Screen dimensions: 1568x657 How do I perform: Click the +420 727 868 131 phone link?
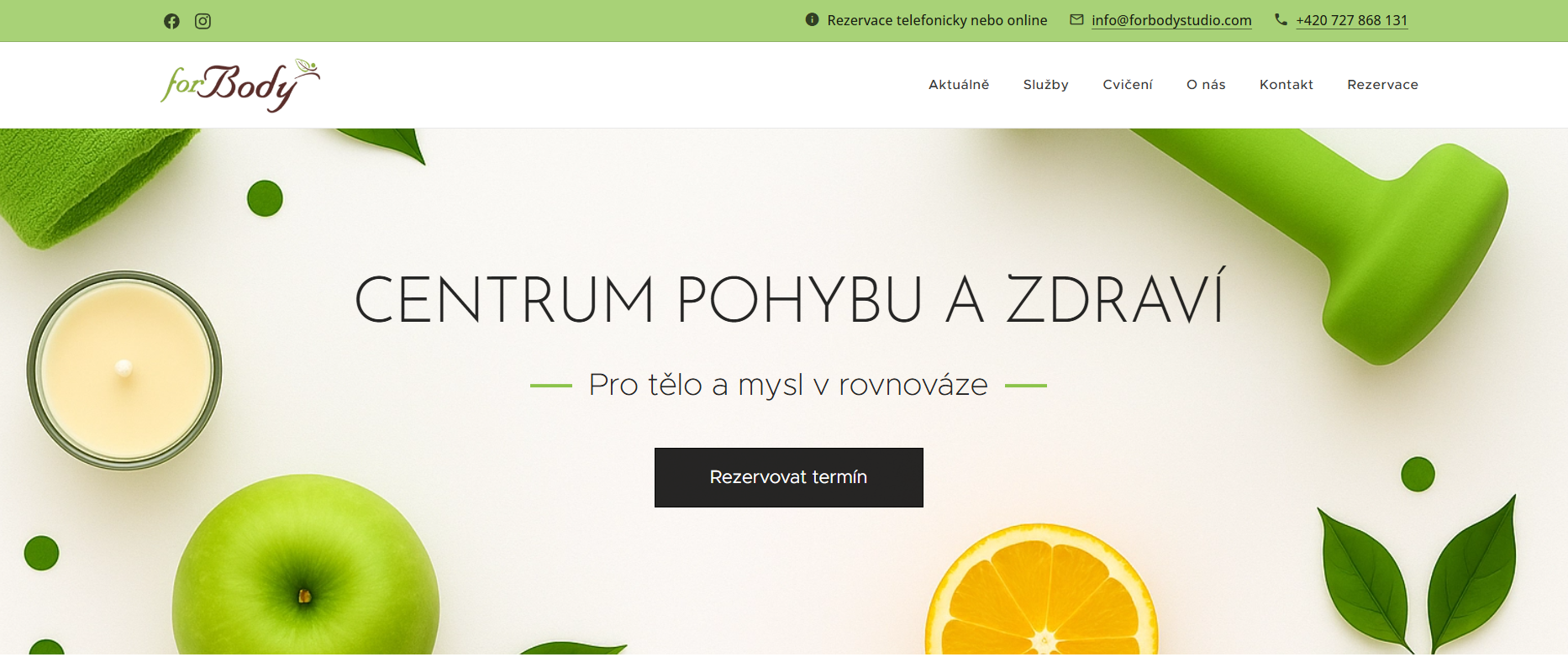1351,20
